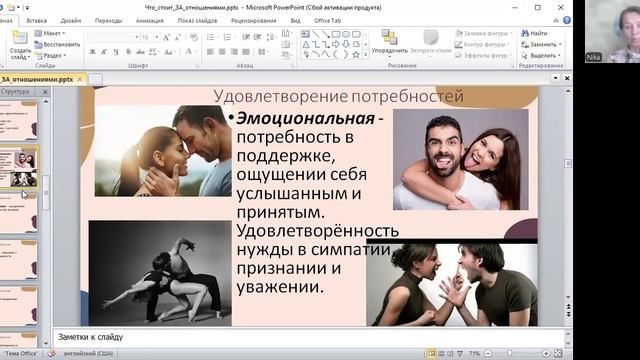640x360 pixels.
Task: Click the decrease list level icon
Action: click(x=246, y=37)
